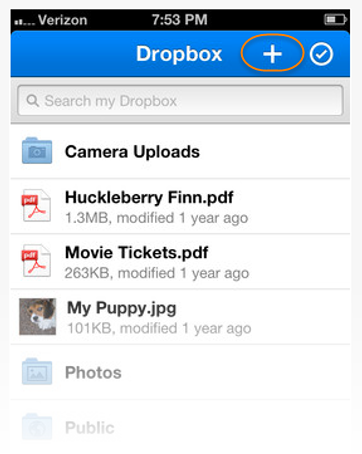The height and width of the screenshot is (454, 362).
Task: Open the Photos folder icon
Action: (x=37, y=372)
